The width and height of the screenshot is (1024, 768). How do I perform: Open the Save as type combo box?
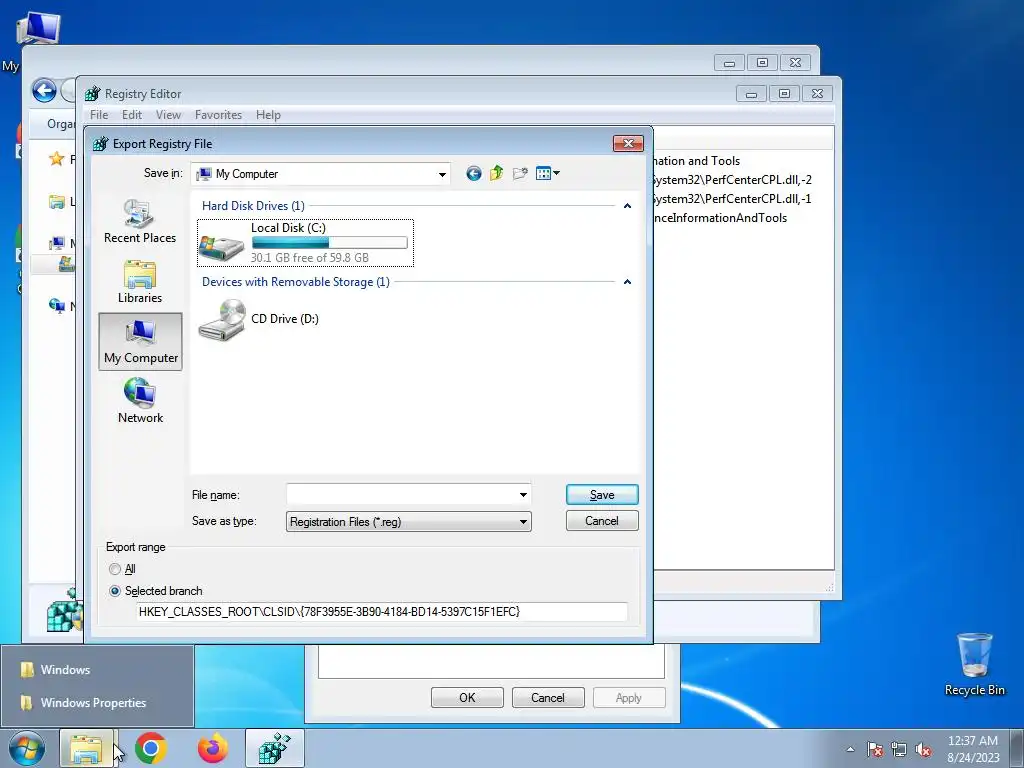(408, 522)
